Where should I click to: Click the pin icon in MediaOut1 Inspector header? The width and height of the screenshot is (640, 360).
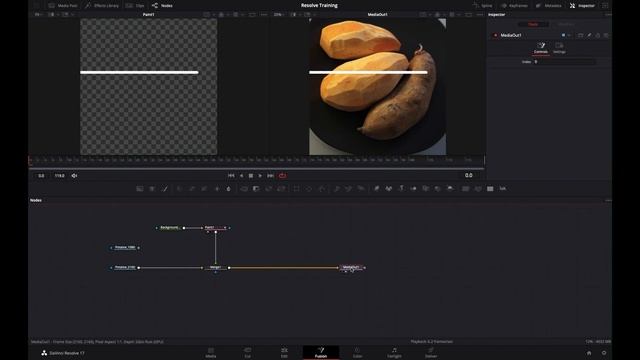589,36
